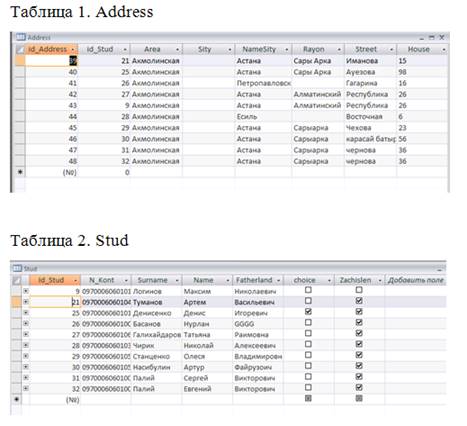Screen dimensions: 467x426
Task: Click the Surname cell containing Галихайдаров
Action: [157, 334]
